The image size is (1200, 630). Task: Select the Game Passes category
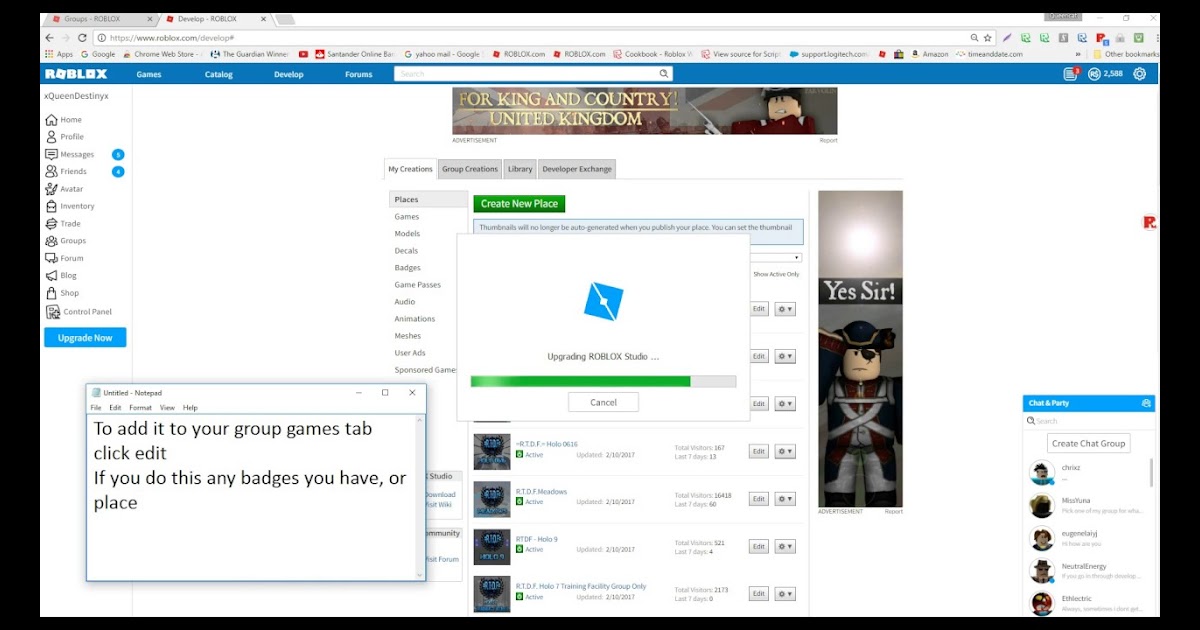tap(418, 285)
